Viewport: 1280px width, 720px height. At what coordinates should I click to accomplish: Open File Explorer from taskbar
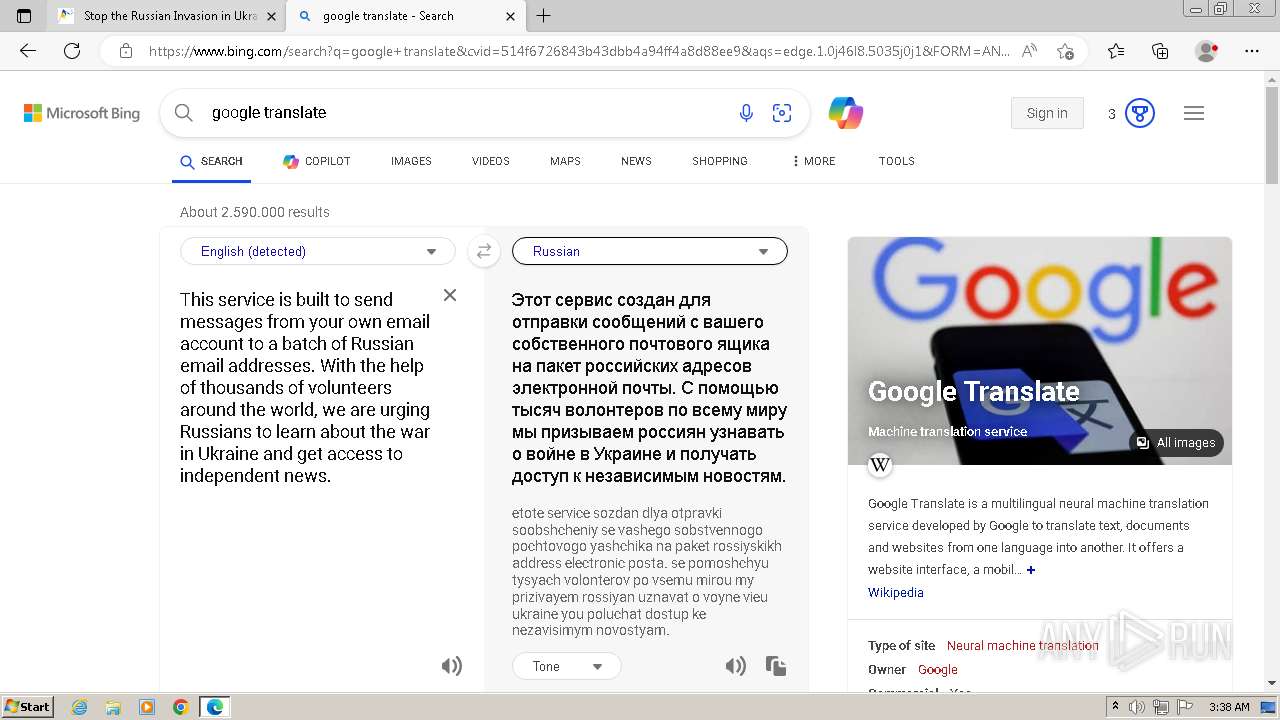point(113,707)
